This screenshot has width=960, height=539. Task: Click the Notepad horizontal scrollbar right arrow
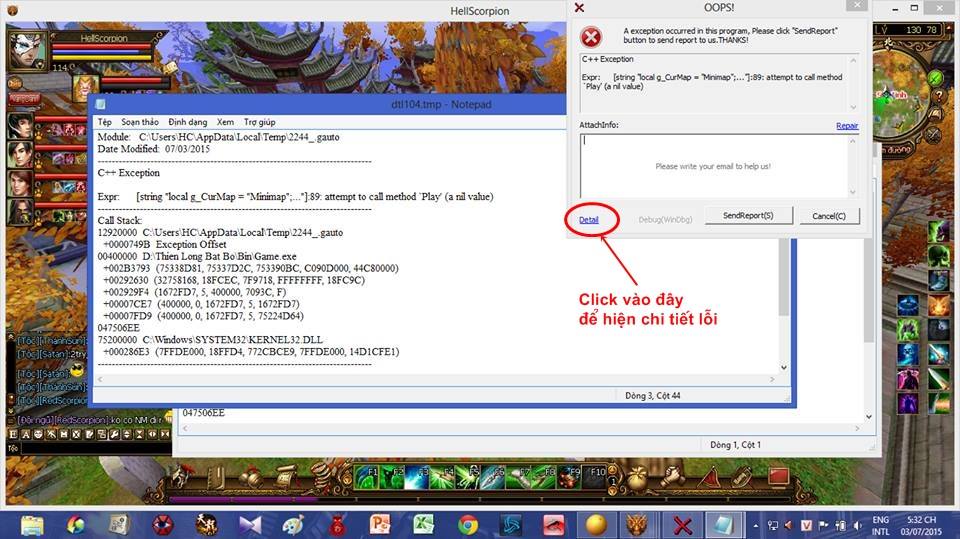pos(771,380)
